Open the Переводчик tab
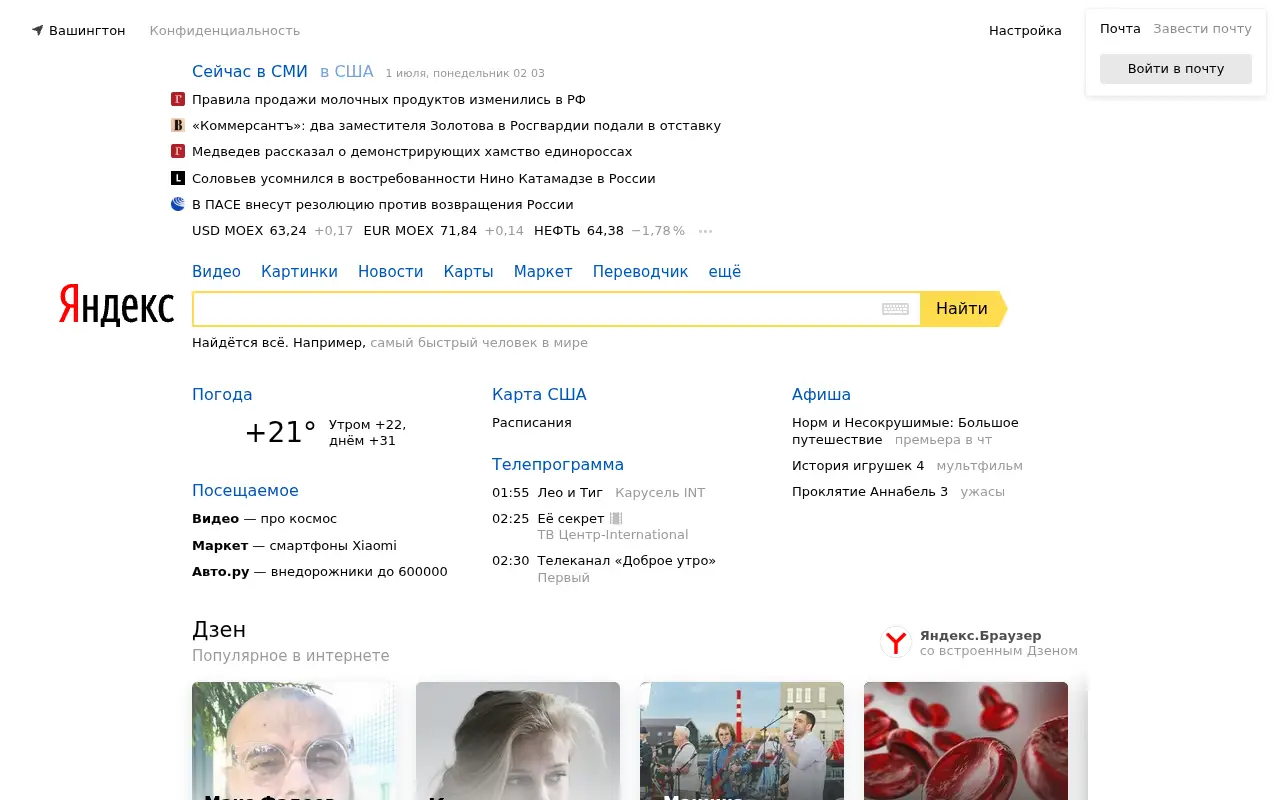1280x800 pixels. point(640,271)
